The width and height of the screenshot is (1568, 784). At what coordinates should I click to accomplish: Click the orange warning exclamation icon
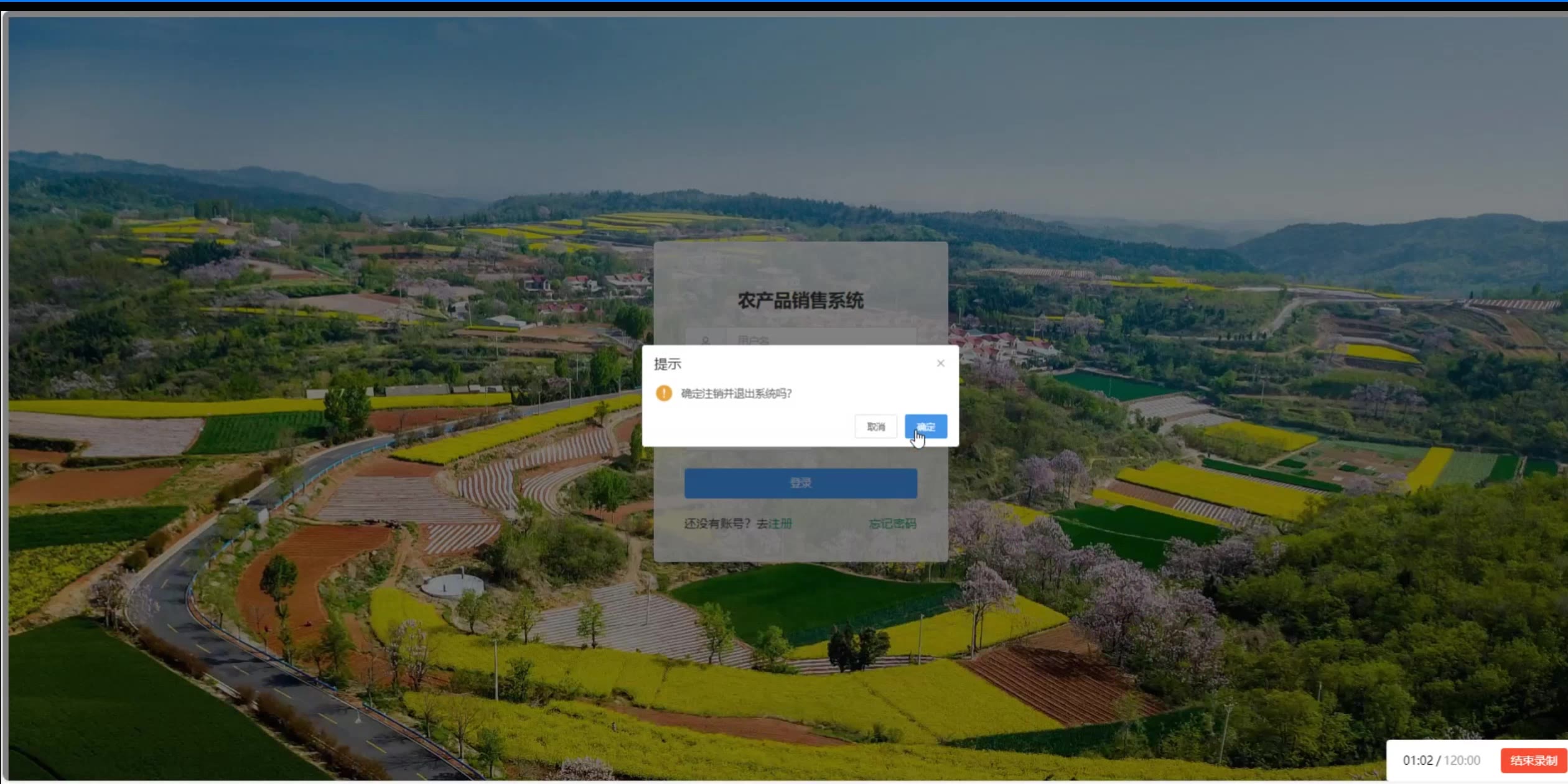(x=664, y=393)
